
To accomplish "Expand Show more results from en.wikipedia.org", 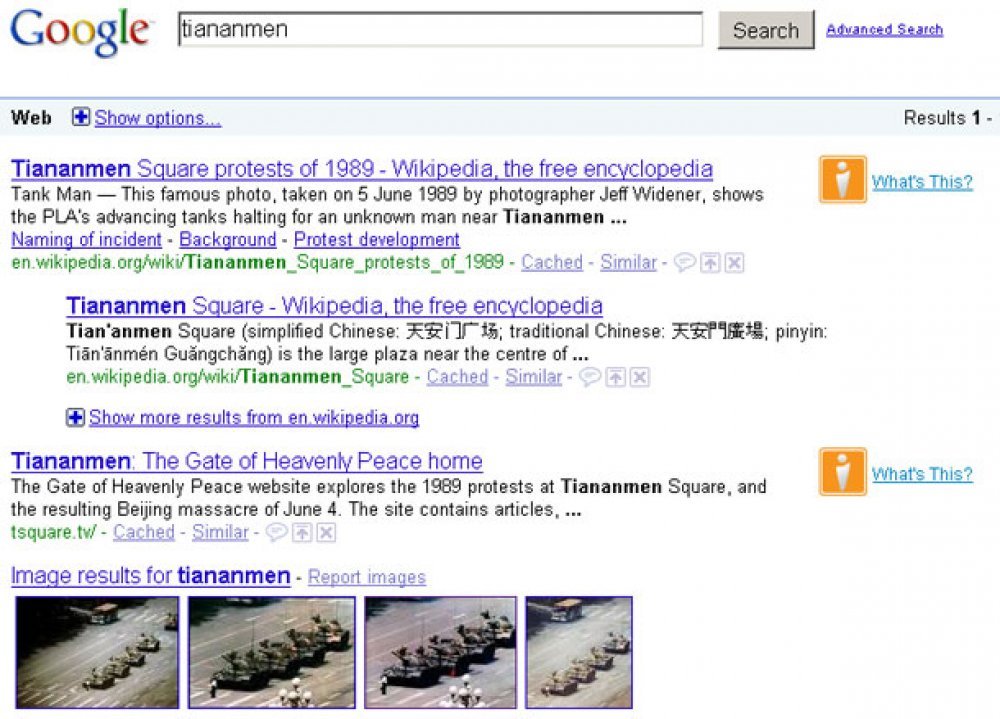I will pyautogui.click(x=243, y=417).
